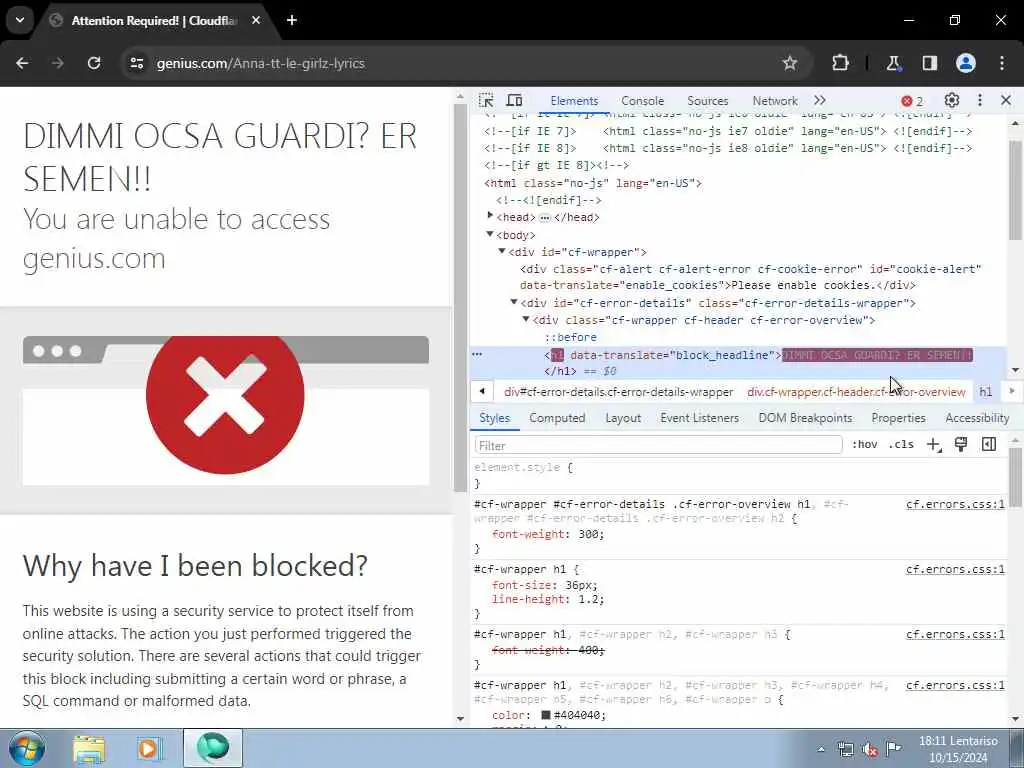
Task: Bookmark this page with star icon
Action: (790, 63)
